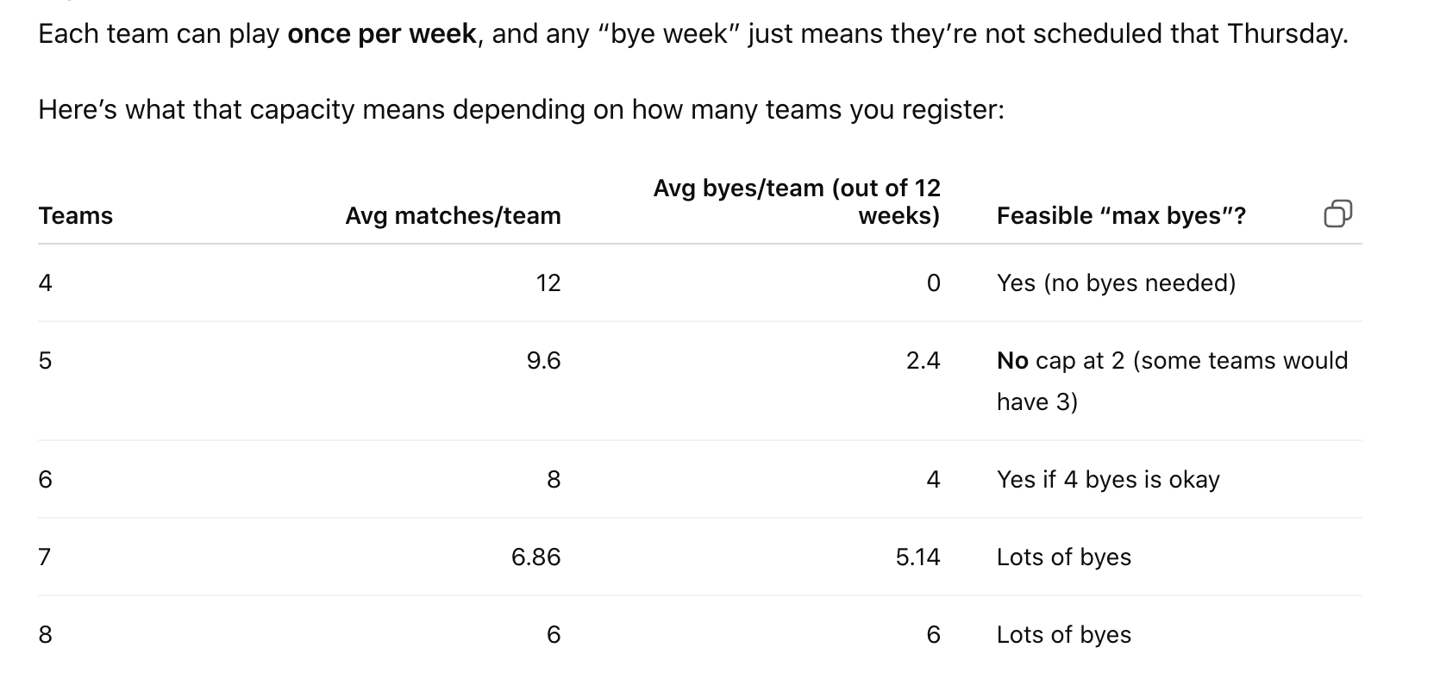Select the Avg bytes/team column header
Image resolution: width=1440 pixels, height=677 pixels.
[797, 202]
